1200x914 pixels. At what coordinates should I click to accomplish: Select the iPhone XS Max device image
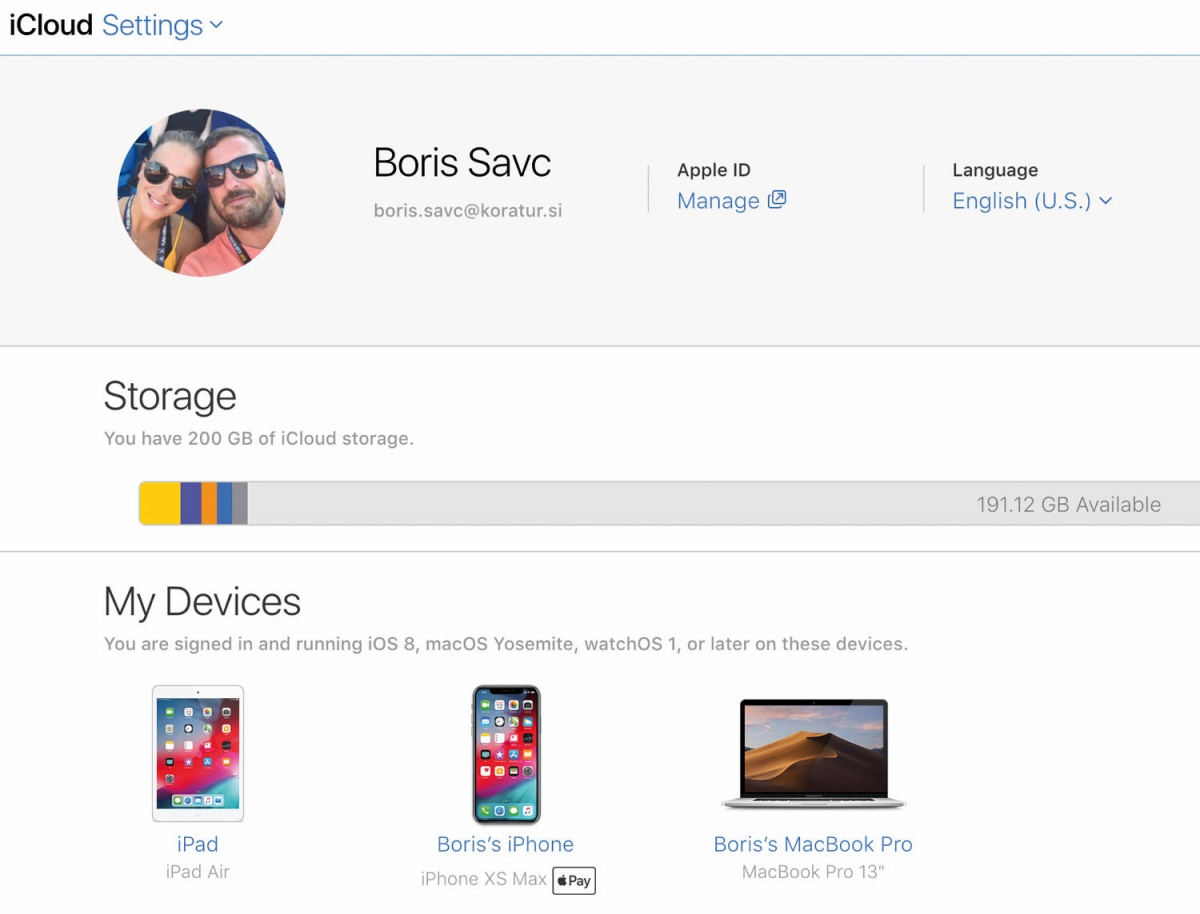(506, 755)
